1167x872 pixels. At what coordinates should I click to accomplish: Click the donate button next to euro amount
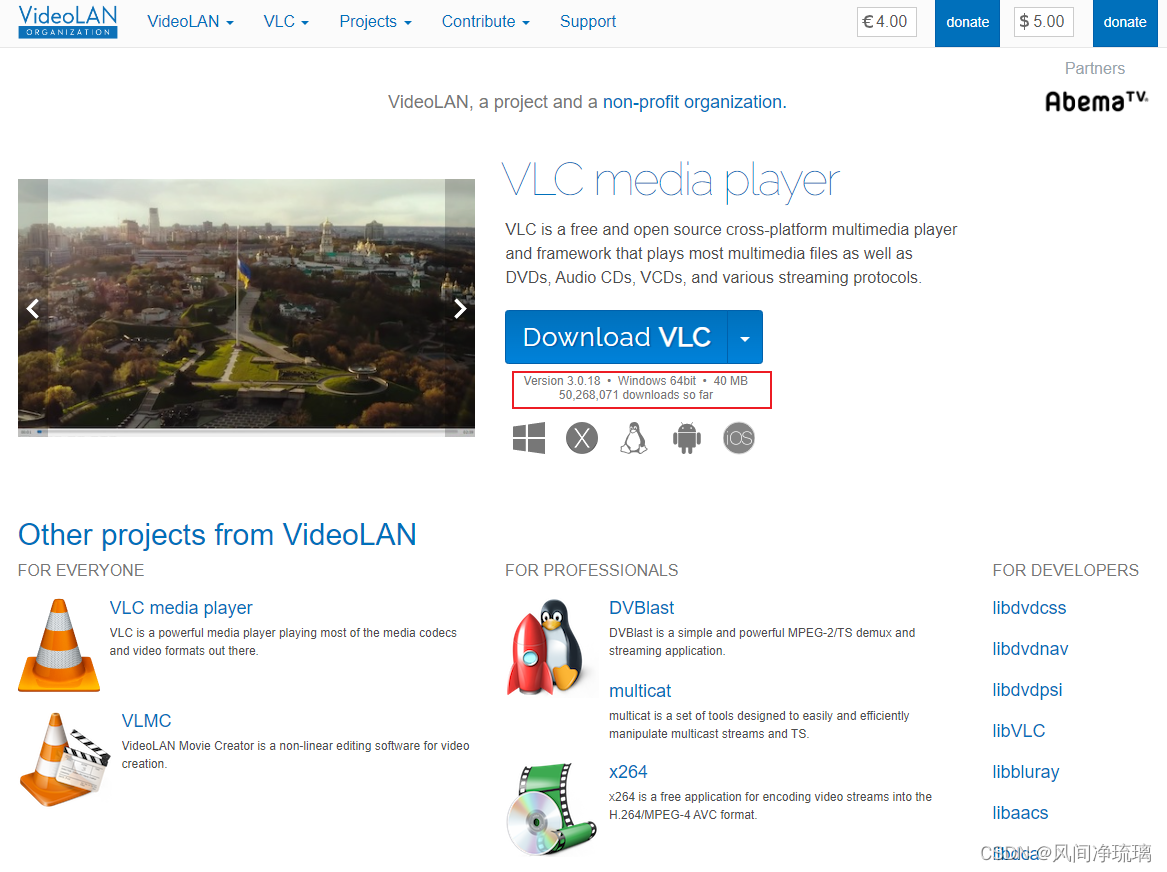pos(968,23)
